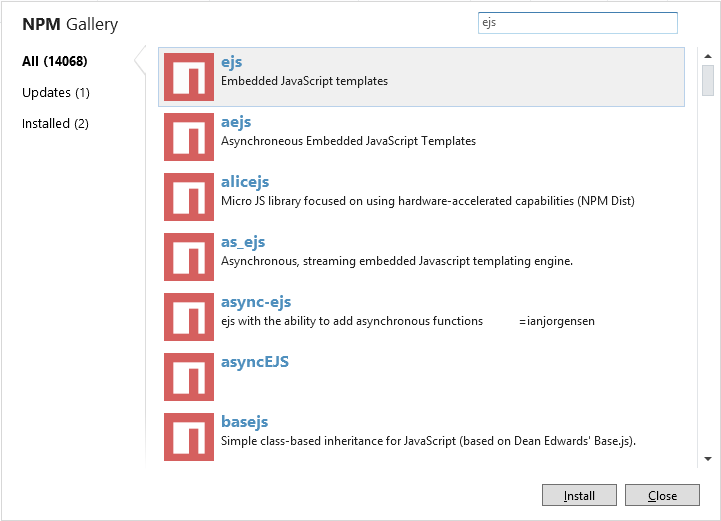Click the basejs package npm icon

click(x=189, y=437)
